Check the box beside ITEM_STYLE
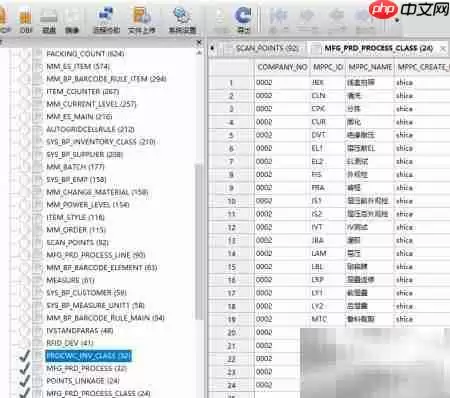 coord(24,217)
